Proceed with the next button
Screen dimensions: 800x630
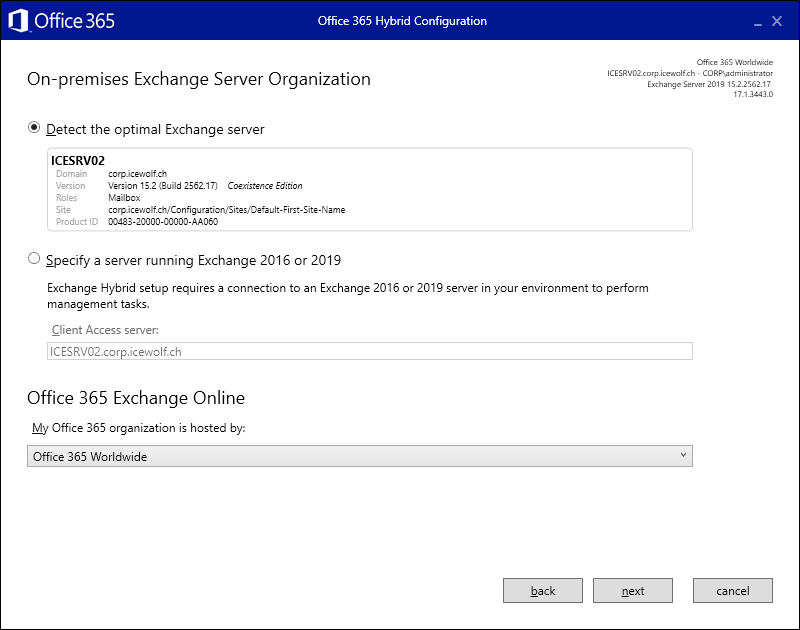633,591
